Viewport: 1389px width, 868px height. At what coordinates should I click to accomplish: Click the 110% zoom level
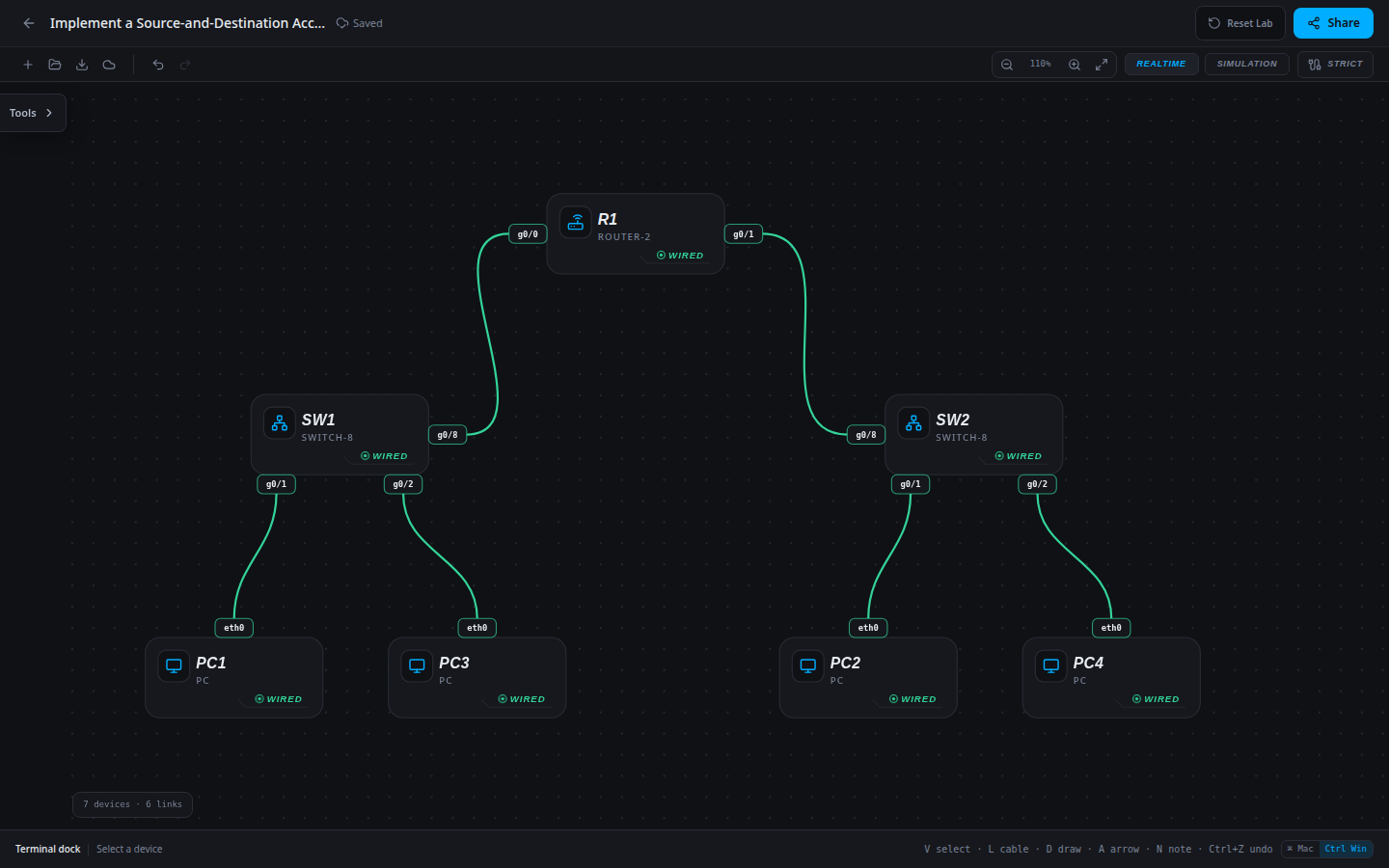pyautogui.click(x=1041, y=65)
